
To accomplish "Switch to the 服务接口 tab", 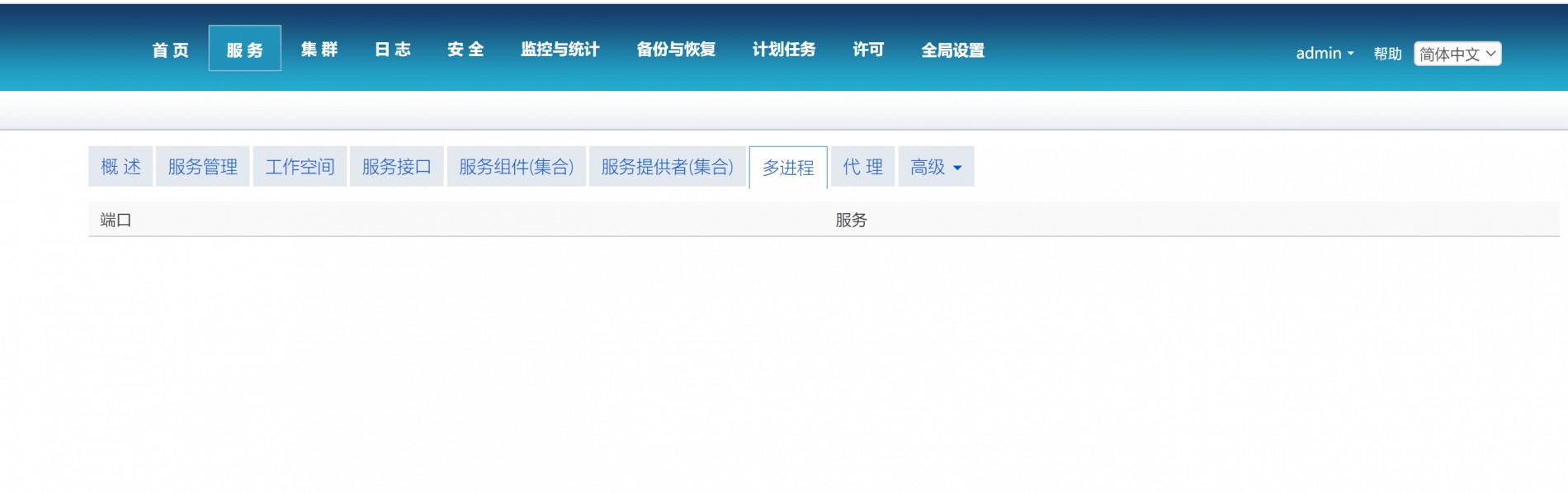I will 397,167.
